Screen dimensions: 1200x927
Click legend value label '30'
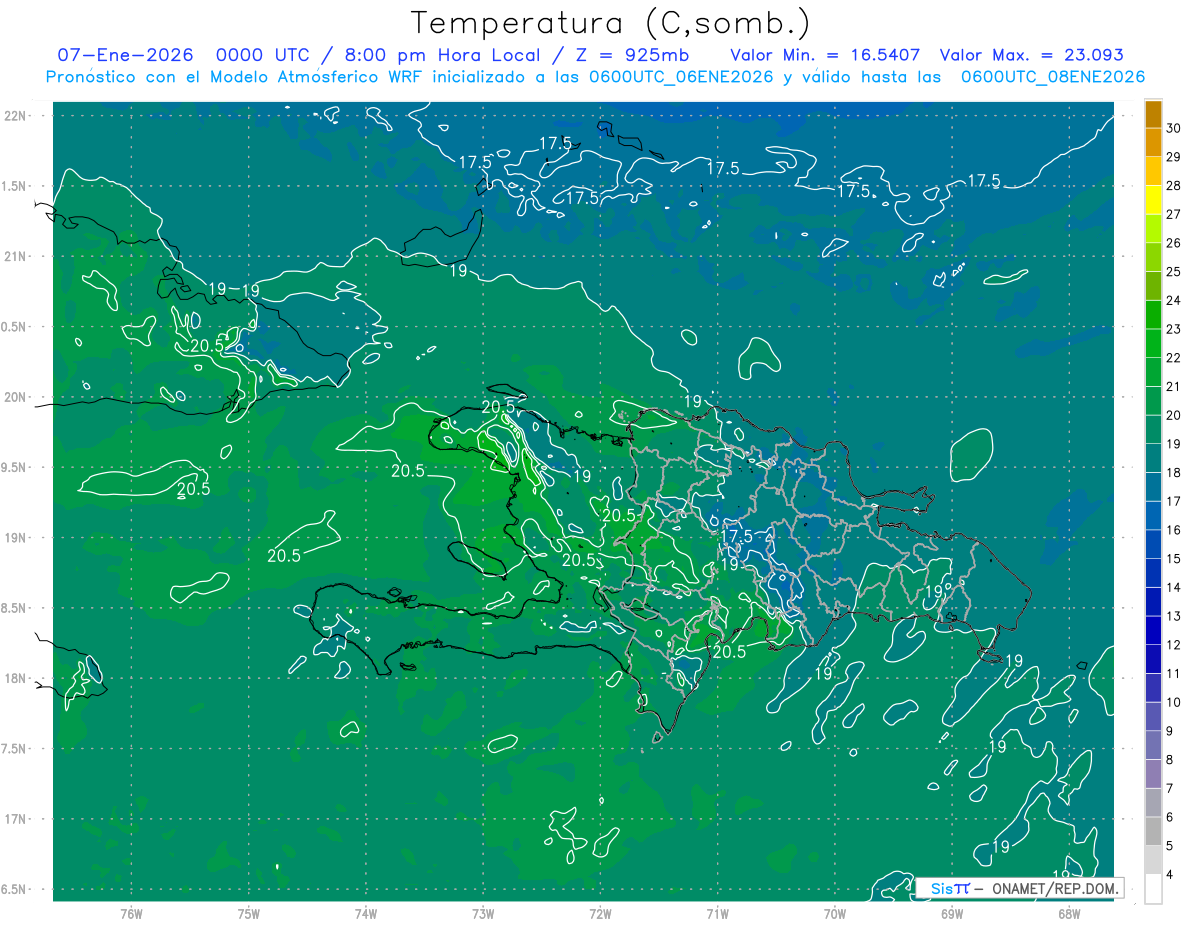pos(1174,128)
